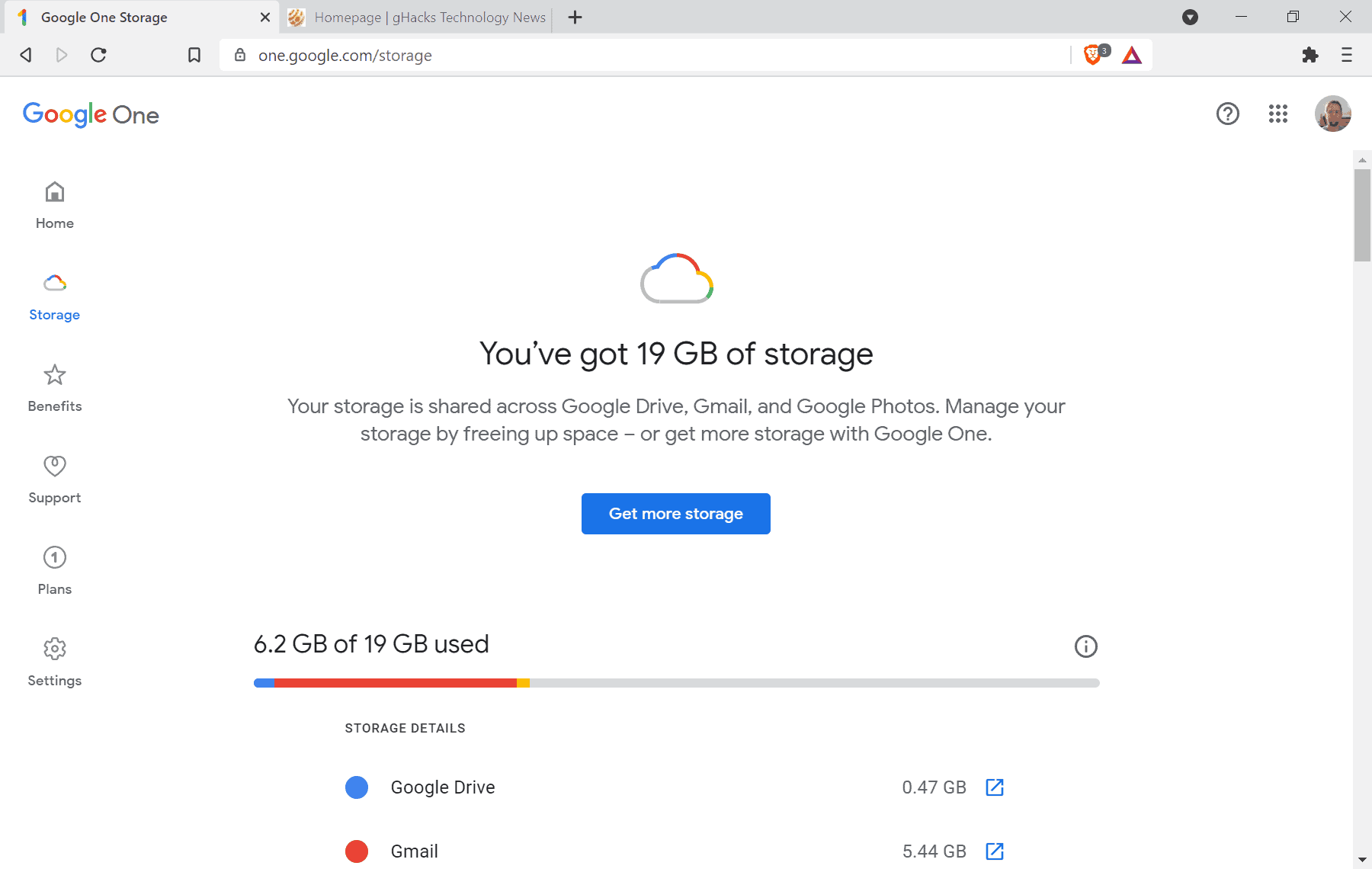The image size is (1372, 869).
Task: Open Gmail external link icon
Action: point(995,851)
